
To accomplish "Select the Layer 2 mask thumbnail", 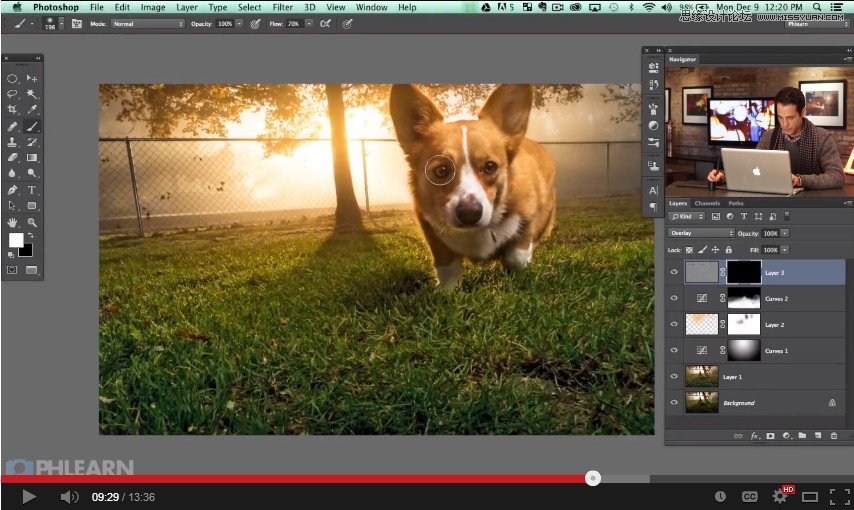I will point(743,324).
